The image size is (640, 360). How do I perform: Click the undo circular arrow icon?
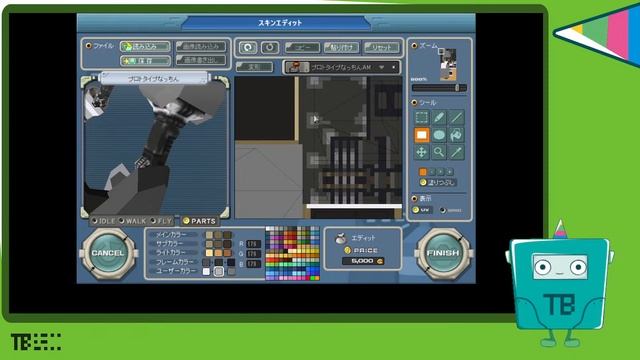[248, 48]
